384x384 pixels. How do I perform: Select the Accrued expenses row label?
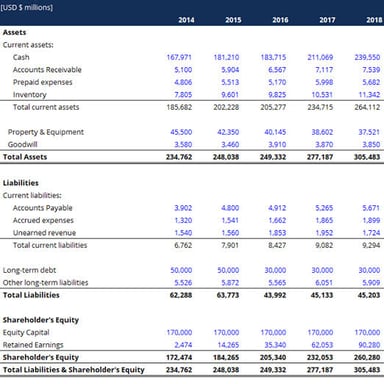[x=43, y=220]
